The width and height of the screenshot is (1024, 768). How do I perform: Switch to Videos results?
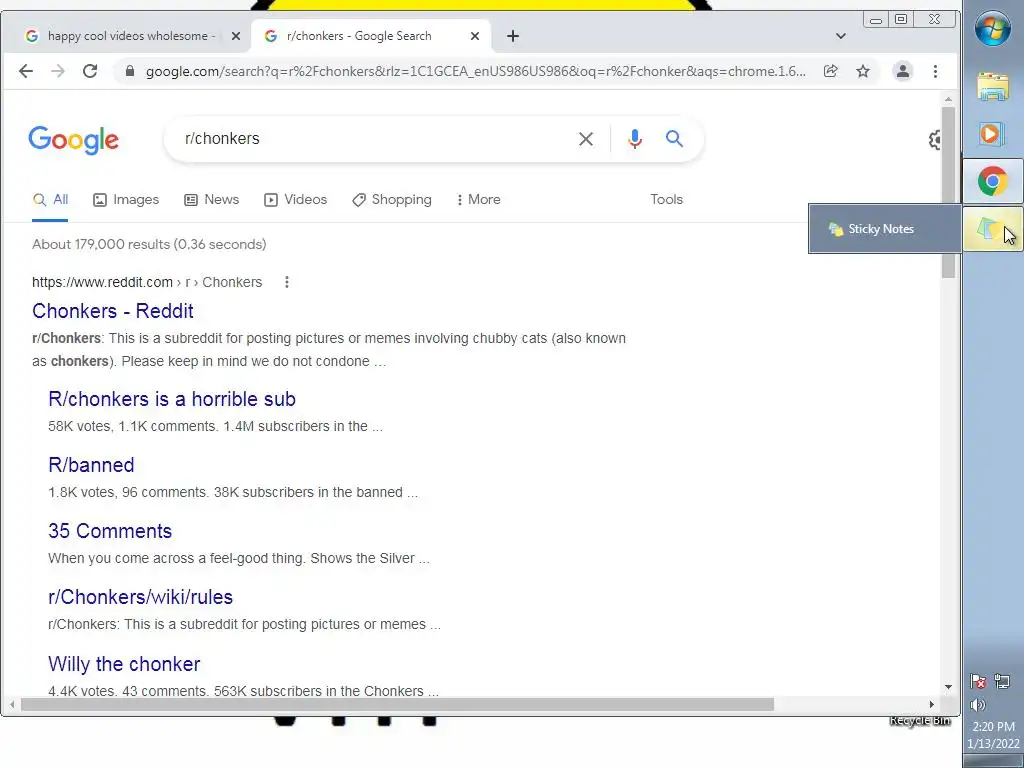click(295, 200)
